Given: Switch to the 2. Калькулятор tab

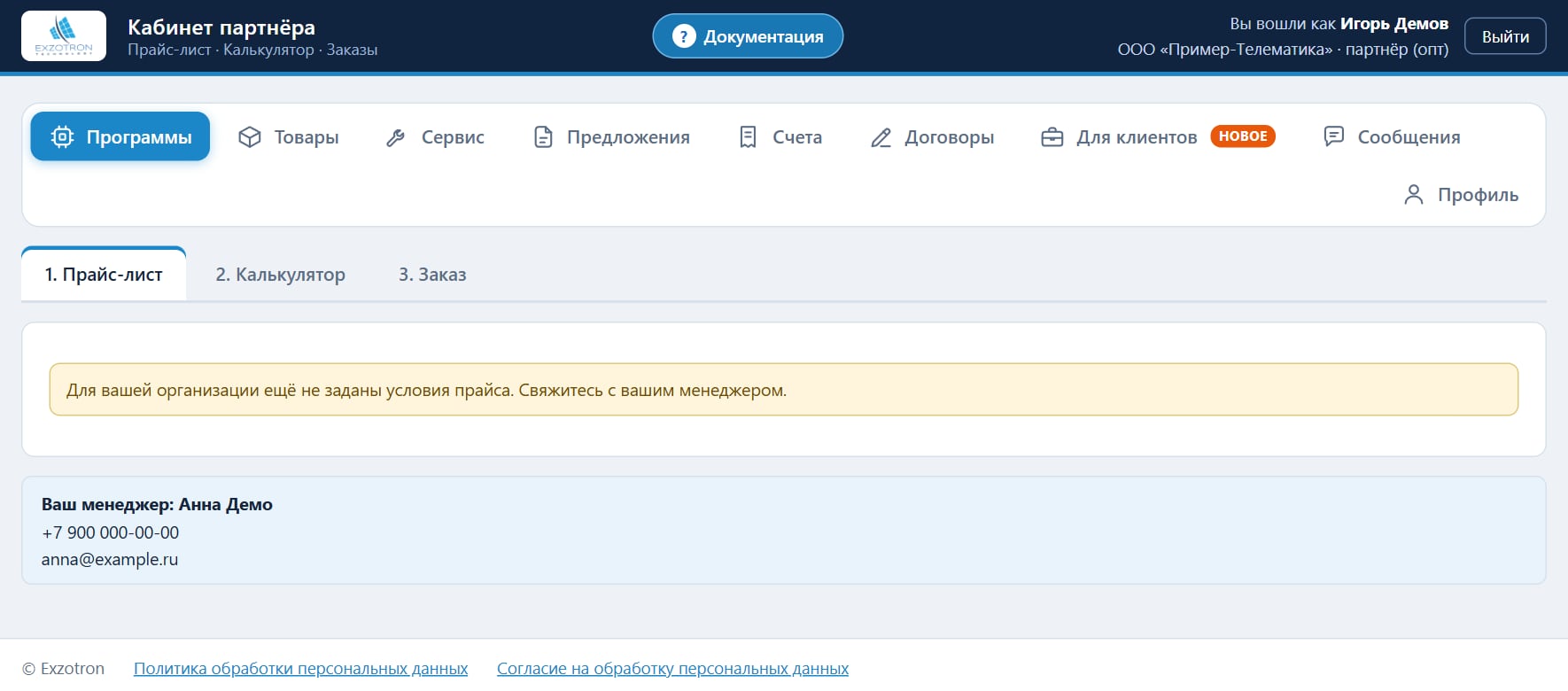Looking at the screenshot, I should [280, 275].
